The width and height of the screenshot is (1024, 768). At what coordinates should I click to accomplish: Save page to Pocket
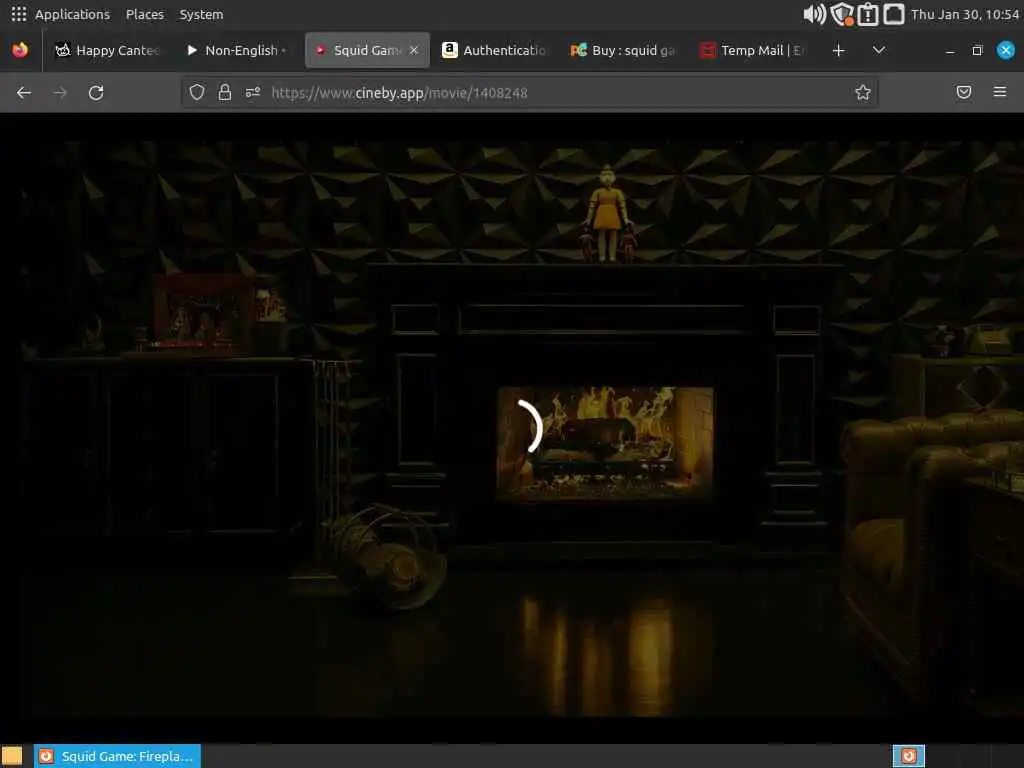click(964, 93)
